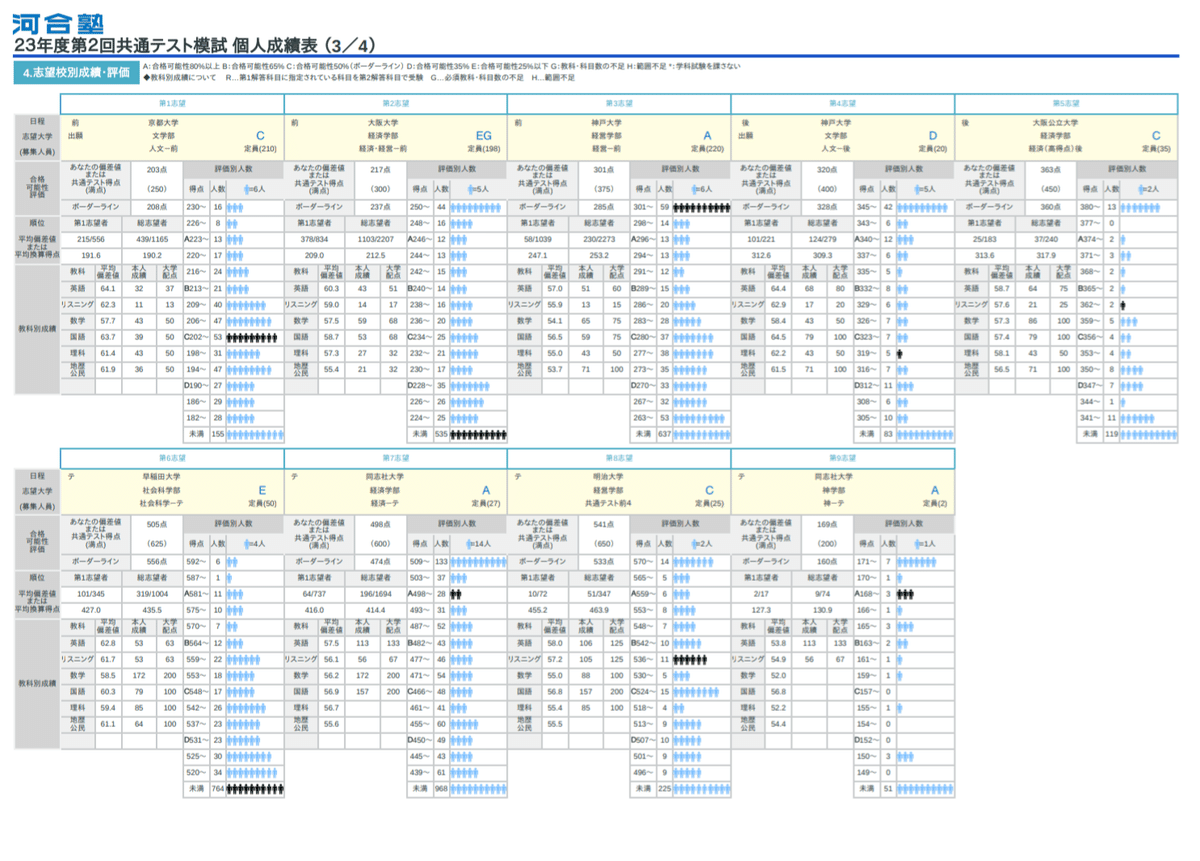Click 同志社大学 under 第9志望

click(833, 477)
